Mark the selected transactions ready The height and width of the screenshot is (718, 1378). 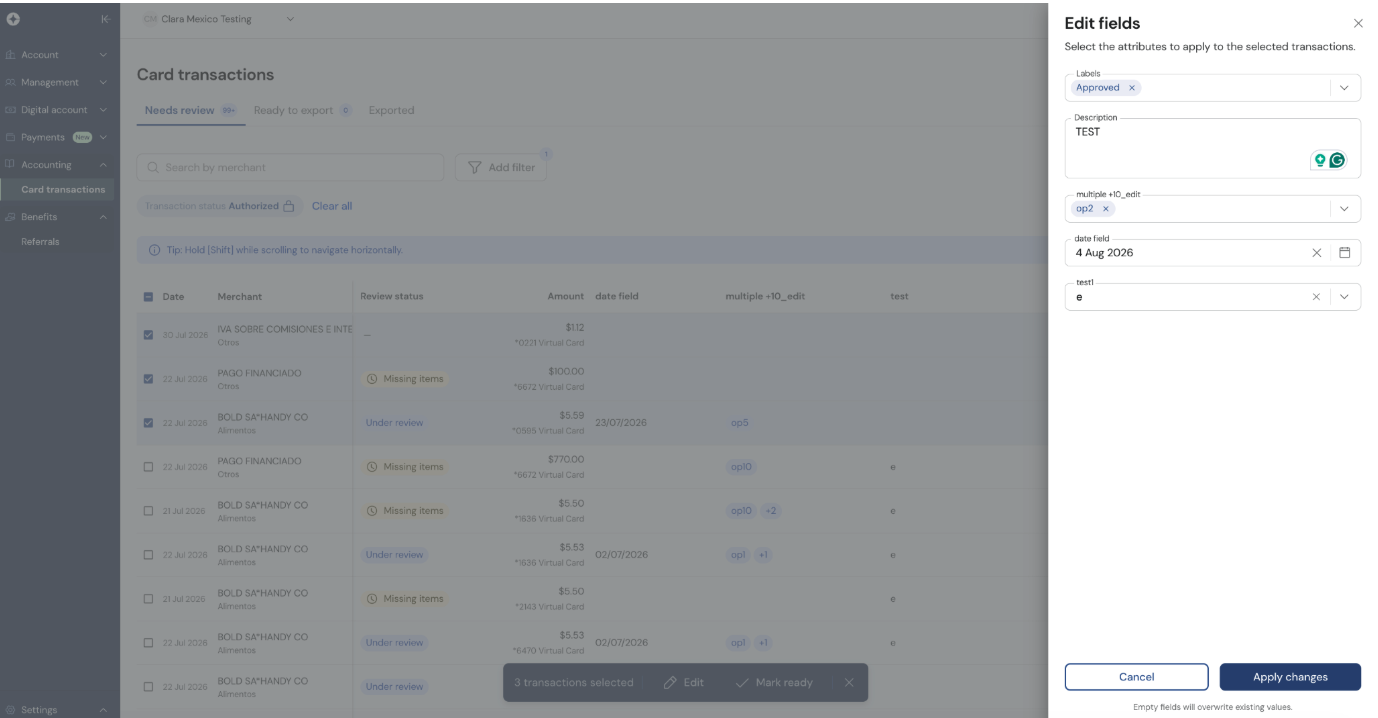pyautogui.click(x=774, y=683)
